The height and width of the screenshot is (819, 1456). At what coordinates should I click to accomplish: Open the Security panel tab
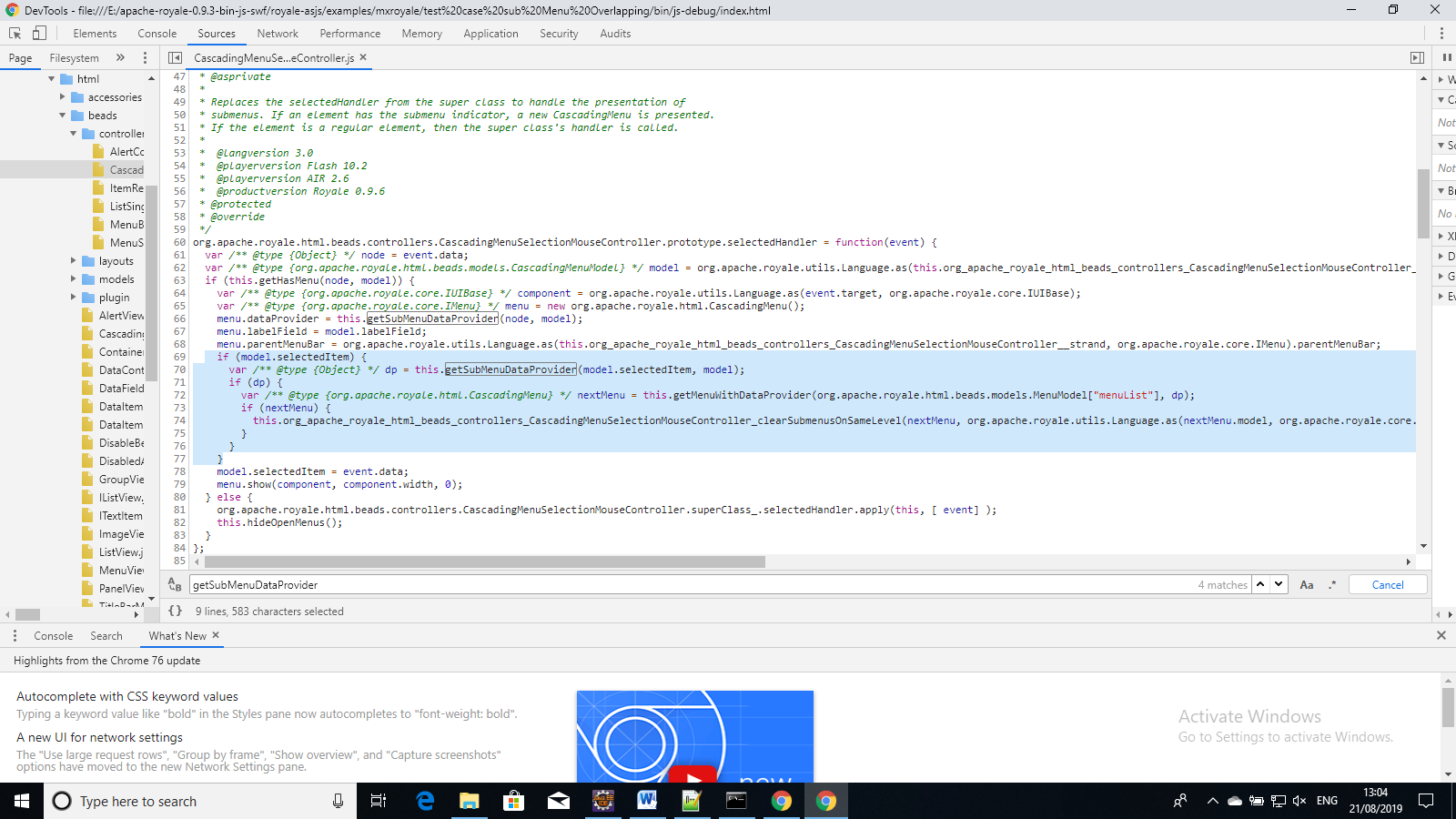(x=559, y=34)
